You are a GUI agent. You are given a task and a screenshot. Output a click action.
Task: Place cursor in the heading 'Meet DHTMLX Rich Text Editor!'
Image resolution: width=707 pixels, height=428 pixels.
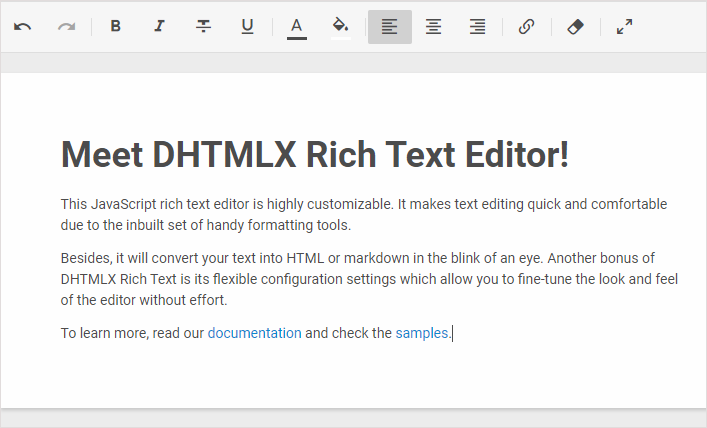pos(315,155)
